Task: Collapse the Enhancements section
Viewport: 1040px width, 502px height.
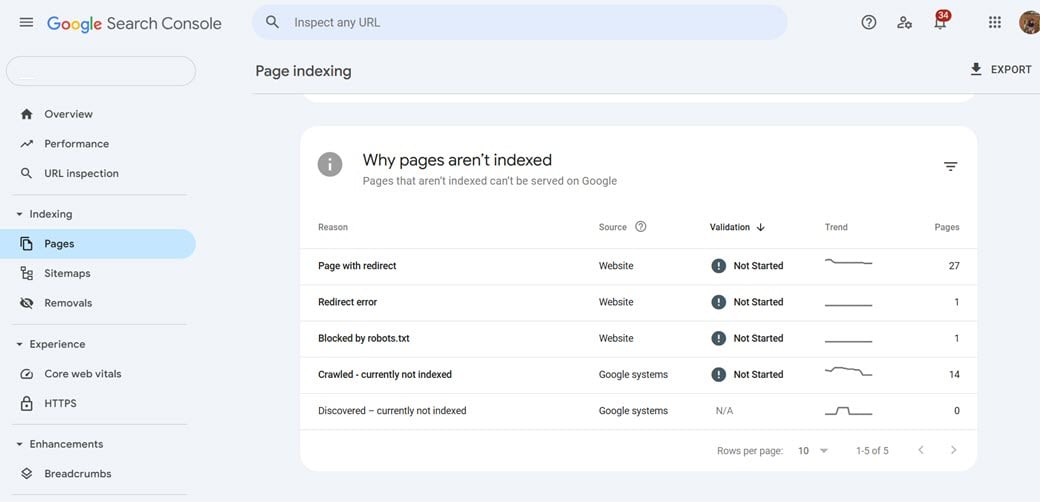Action: coord(59,444)
